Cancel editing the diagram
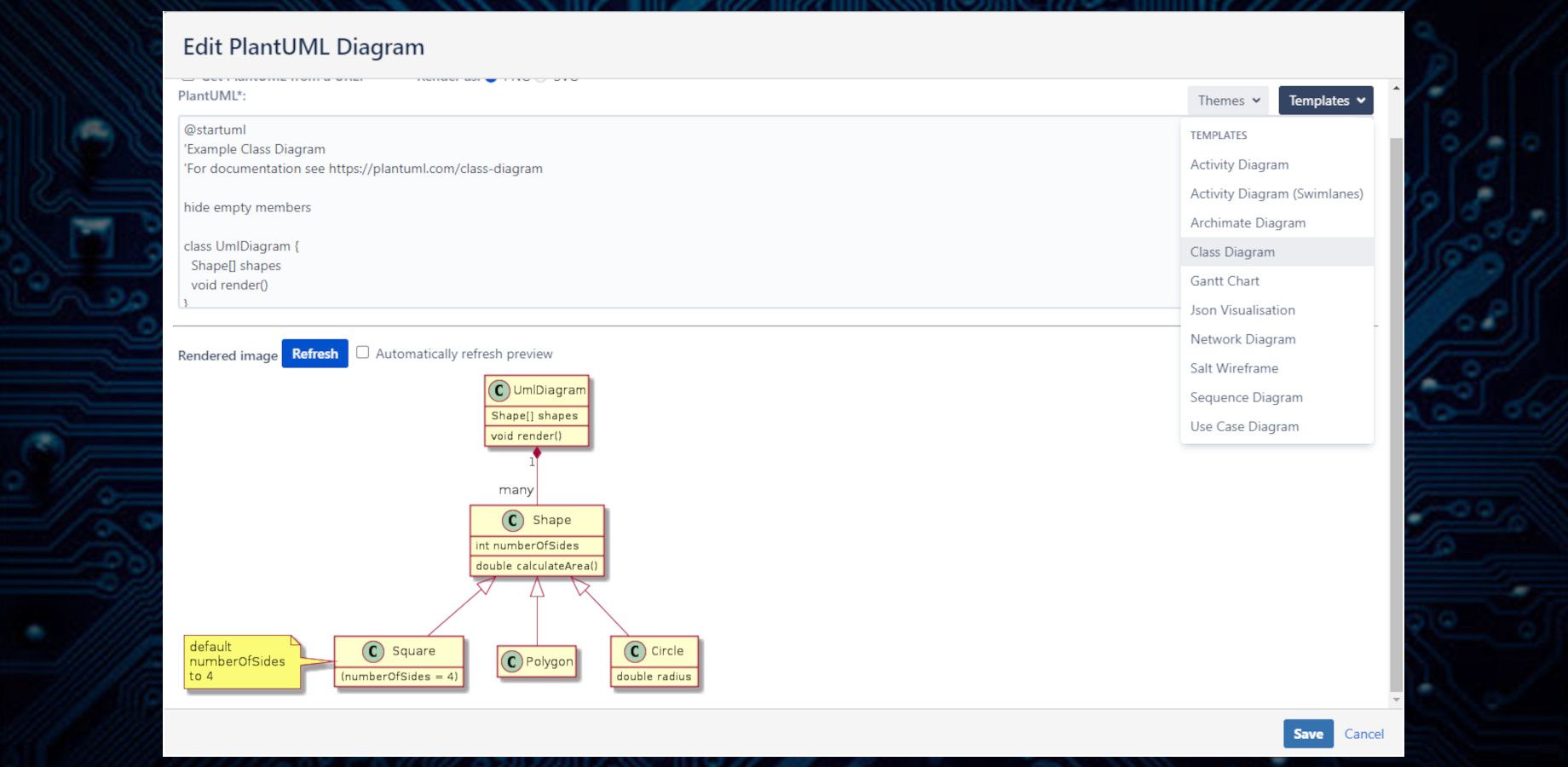The height and width of the screenshot is (767, 1568). click(x=1363, y=734)
